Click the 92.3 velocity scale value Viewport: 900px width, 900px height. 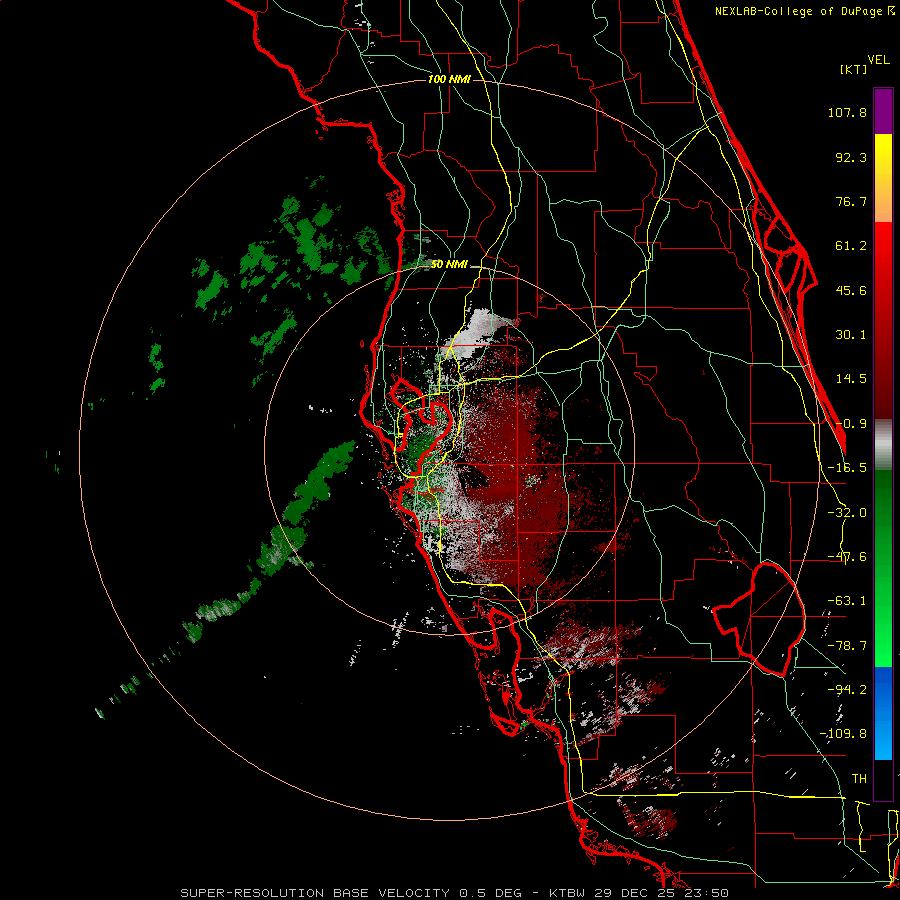pos(851,157)
